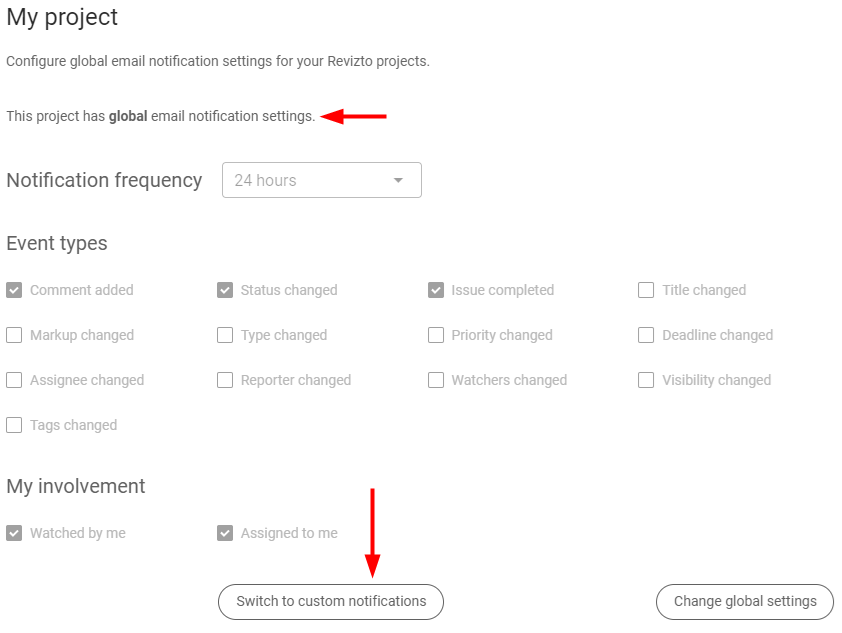The image size is (842, 633).
Task: Disable the Issue completed checkbox
Action: (x=436, y=290)
